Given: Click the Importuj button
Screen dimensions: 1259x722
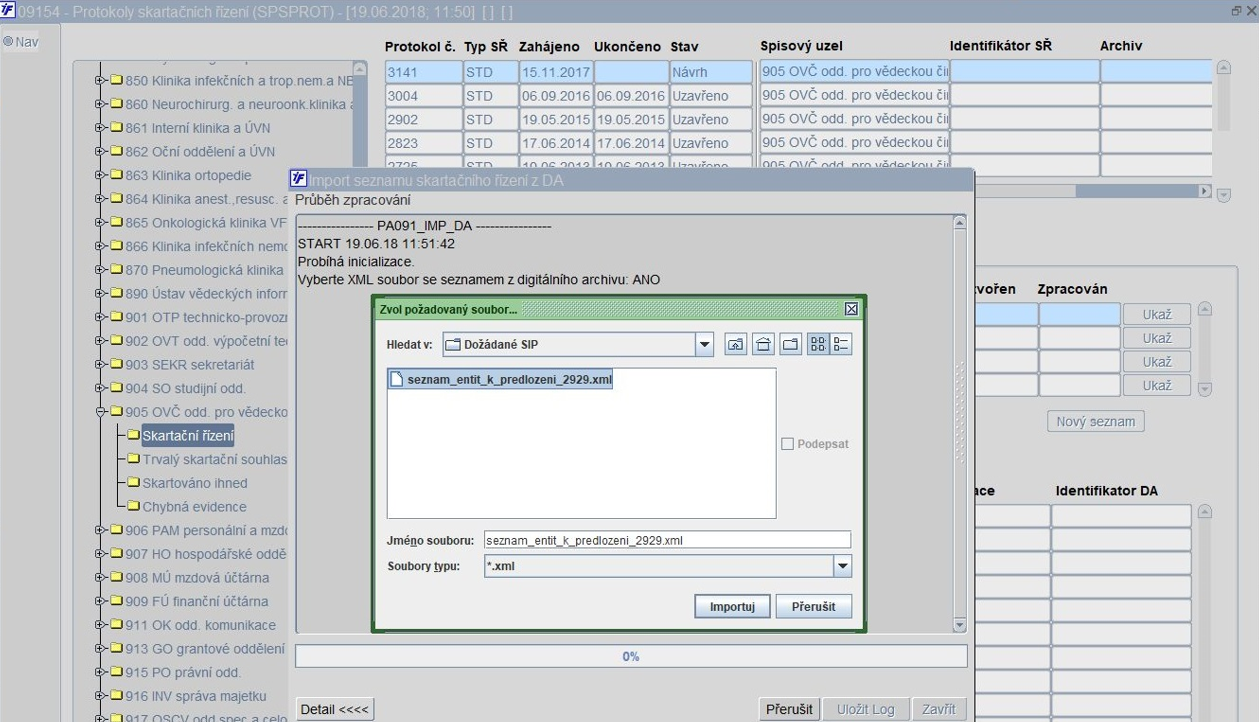Looking at the screenshot, I should click(x=732, y=607).
